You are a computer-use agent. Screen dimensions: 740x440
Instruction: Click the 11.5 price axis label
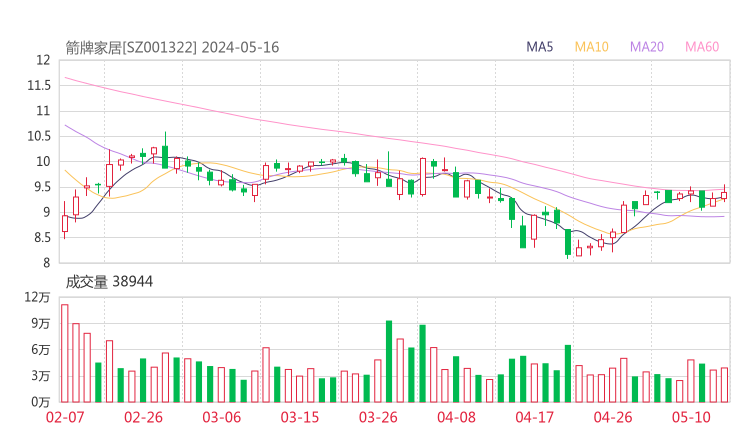39,85
